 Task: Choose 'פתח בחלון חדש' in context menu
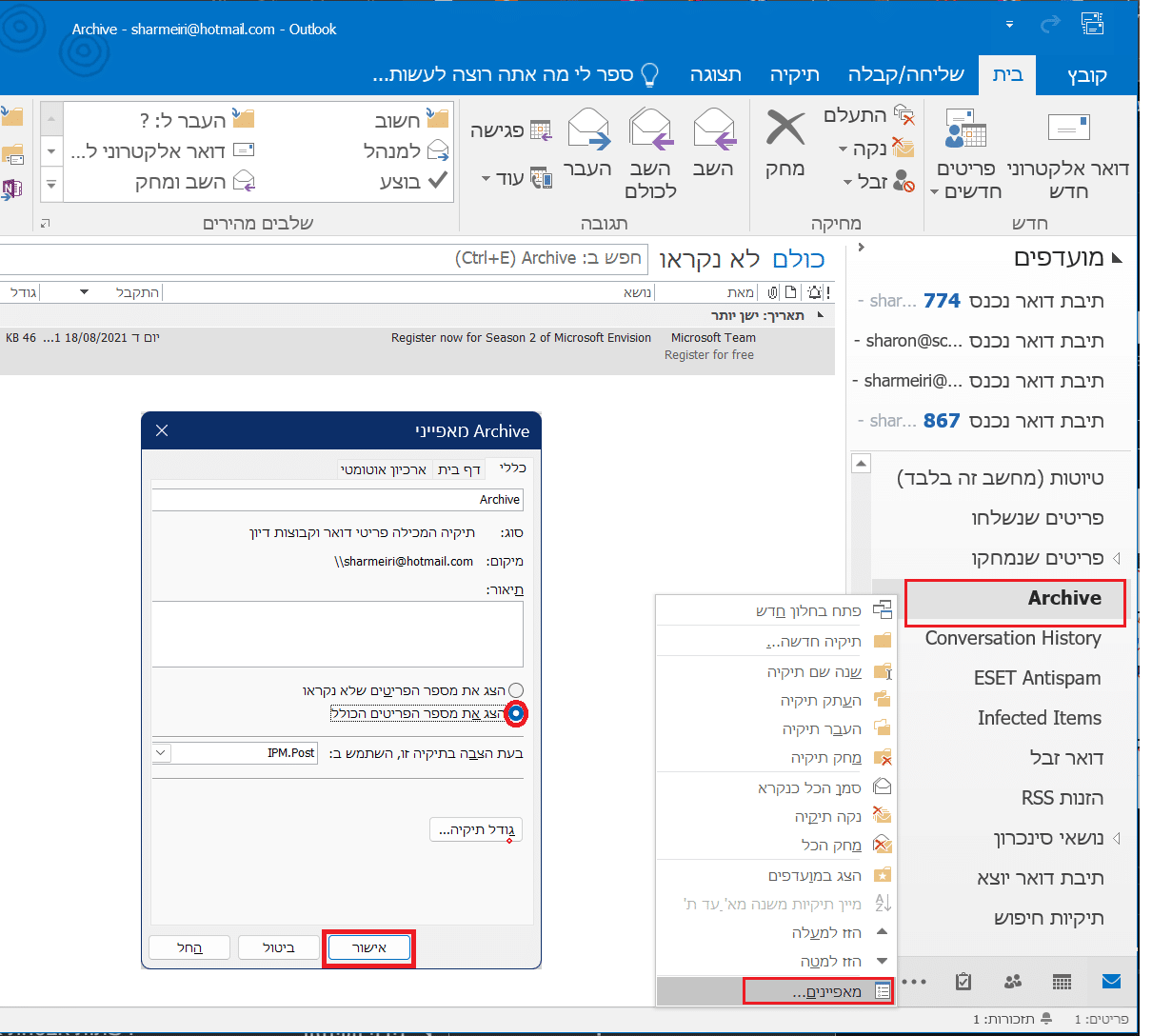[x=775, y=610]
